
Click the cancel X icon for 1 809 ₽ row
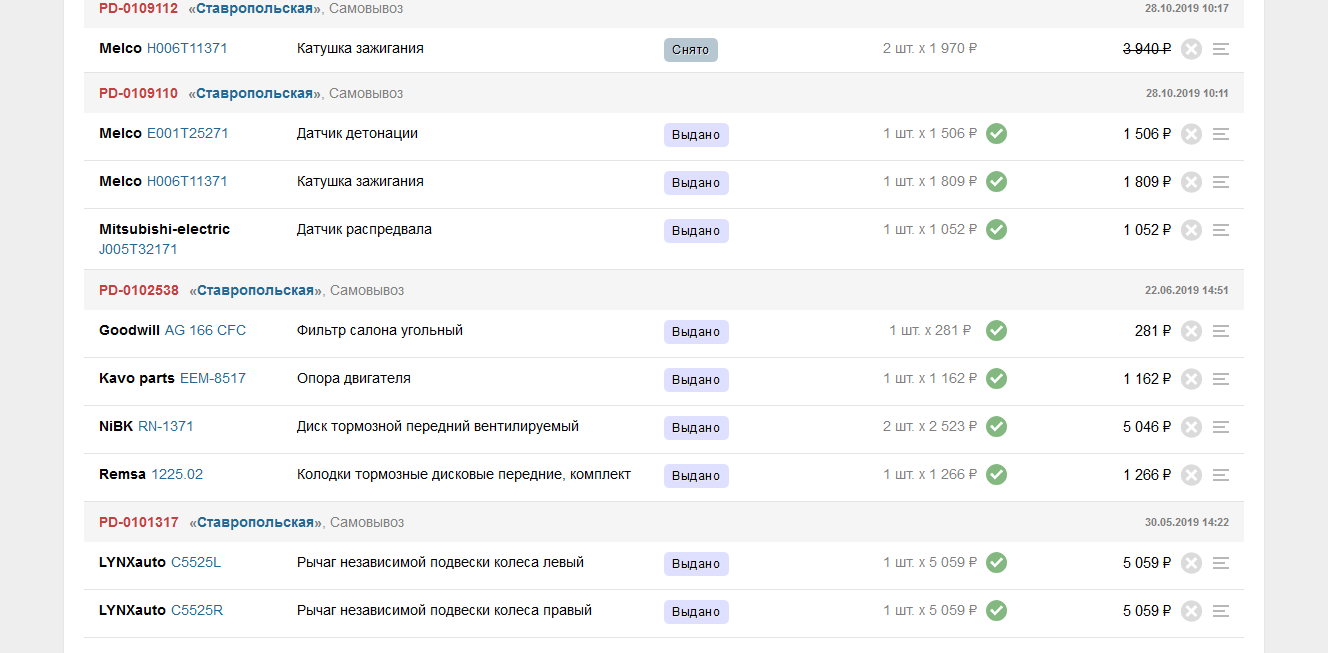tap(1191, 182)
